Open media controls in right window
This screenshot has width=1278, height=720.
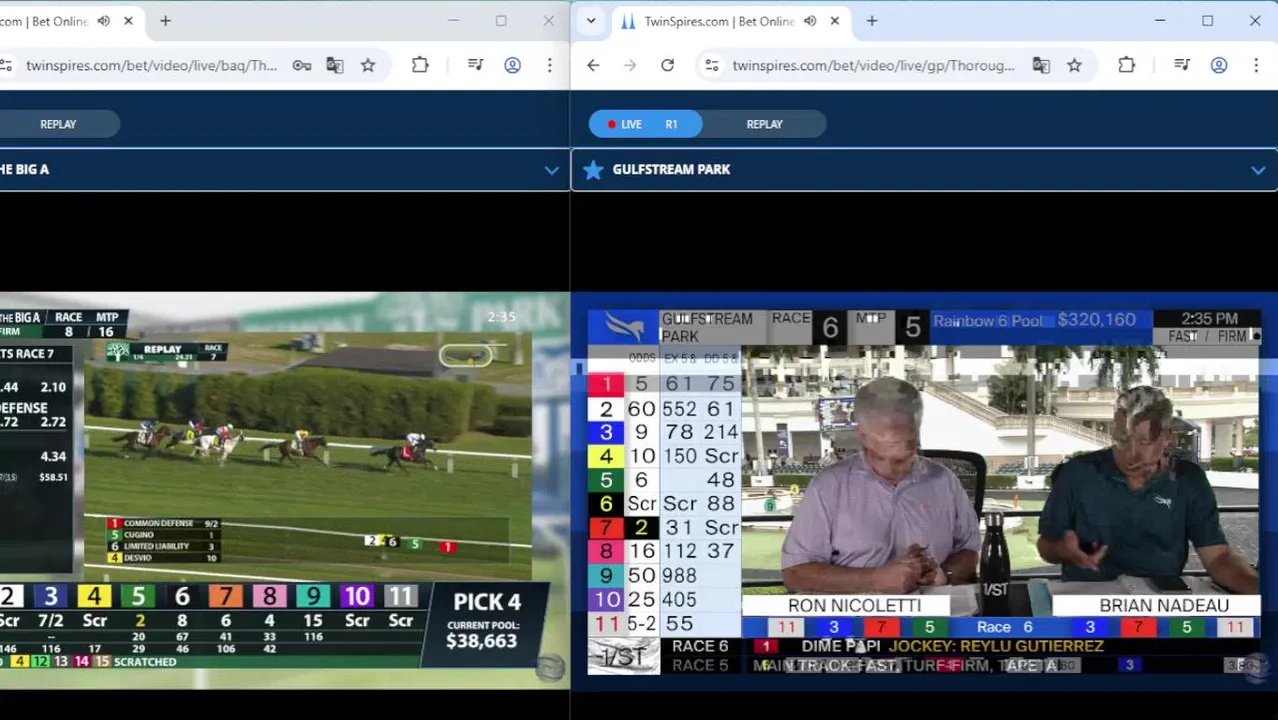tap(1181, 65)
